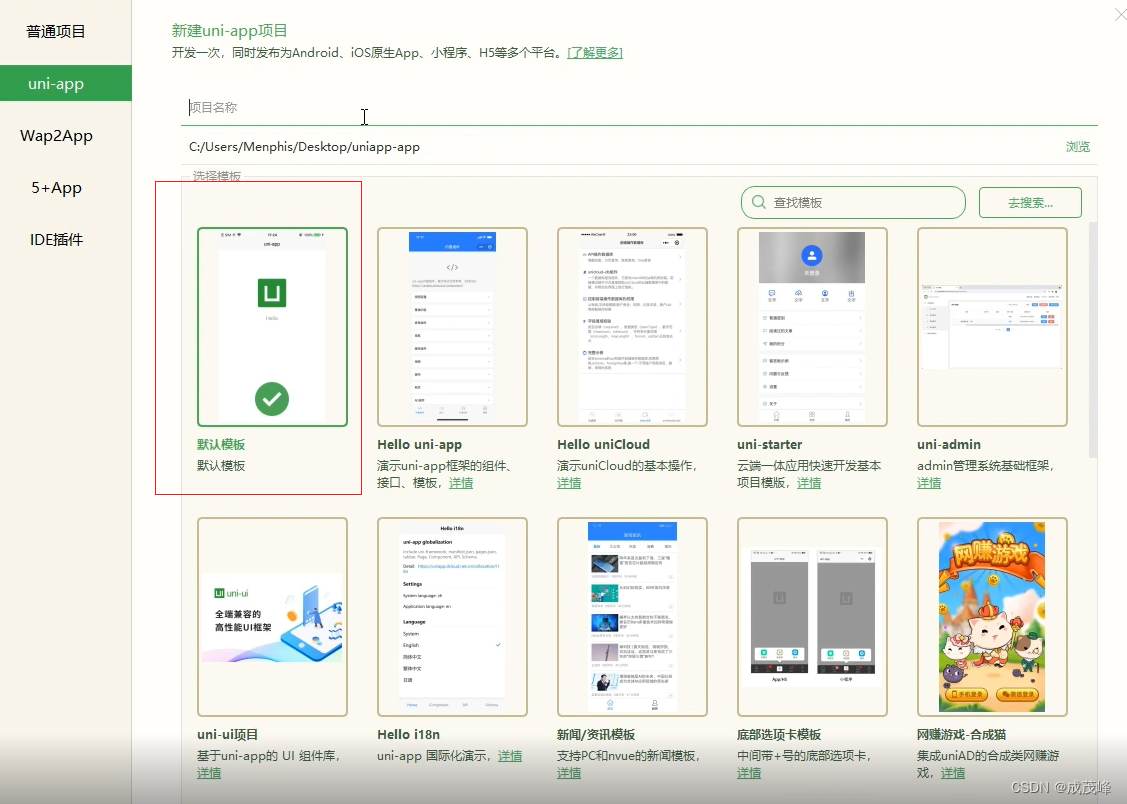The width and height of the screenshot is (1127, 804).
Task: Choose the 新闻/资讯模板 thumbnail
Action: [x=632, y=617]
